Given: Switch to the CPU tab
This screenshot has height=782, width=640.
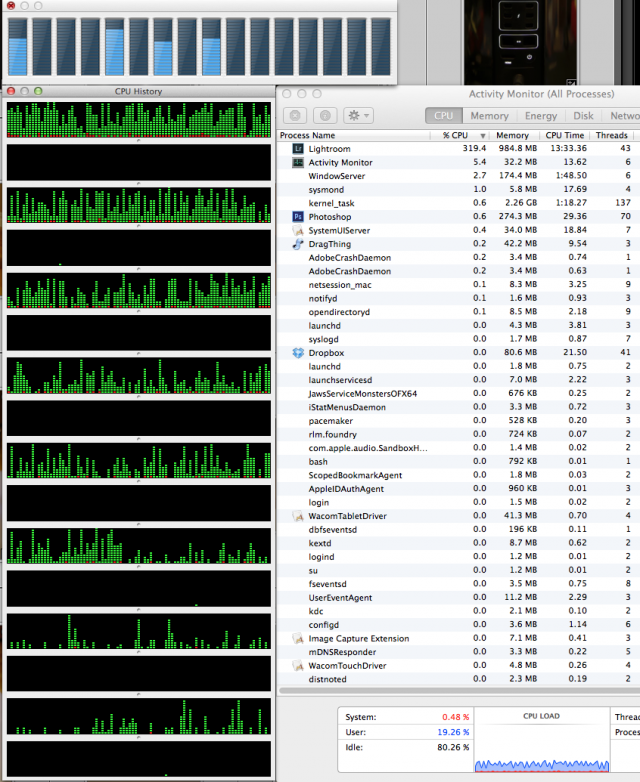Looking at the screenshot, I should point(443,116).
